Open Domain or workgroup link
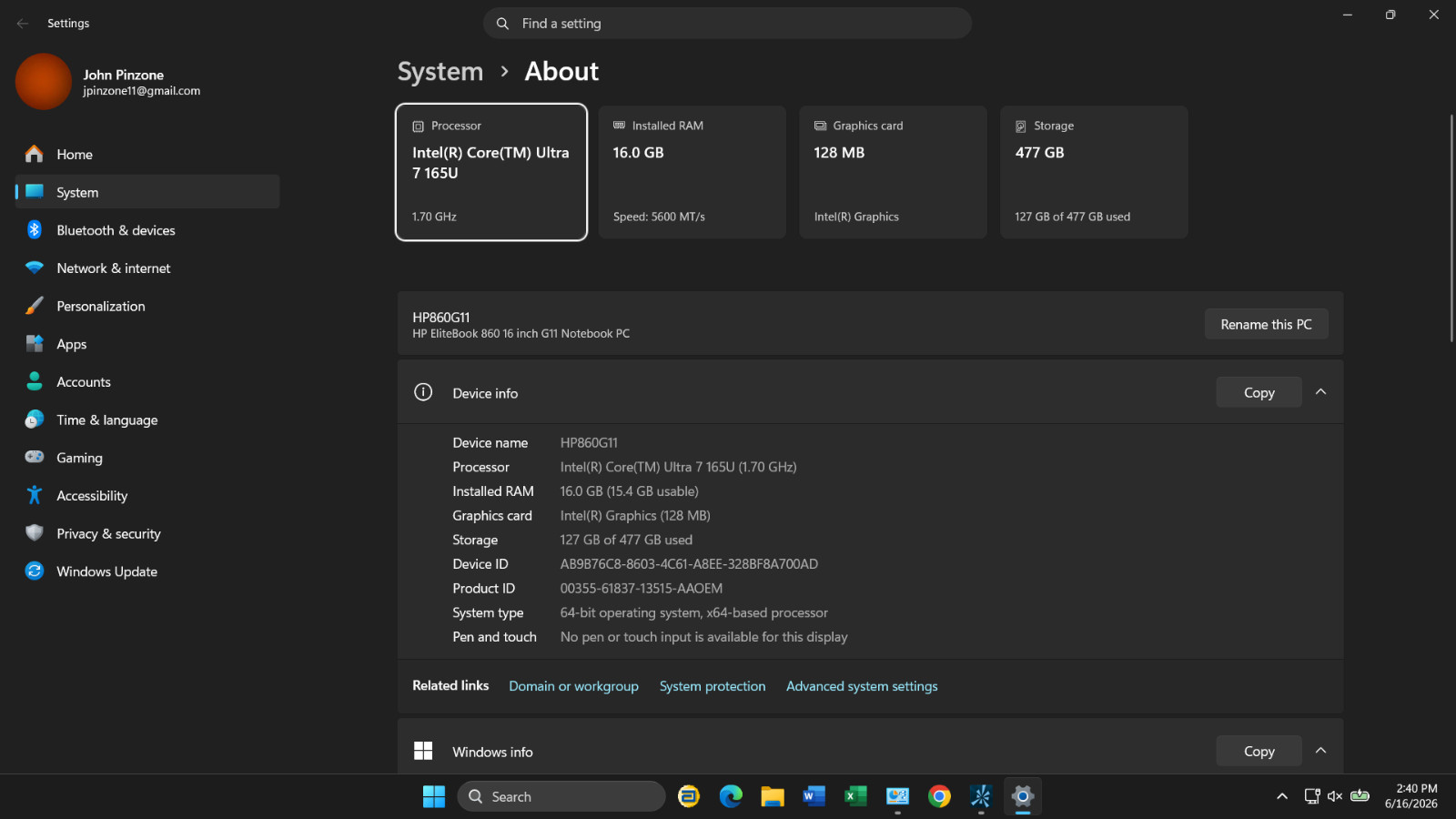1456x819 pixels. point(573,686)
